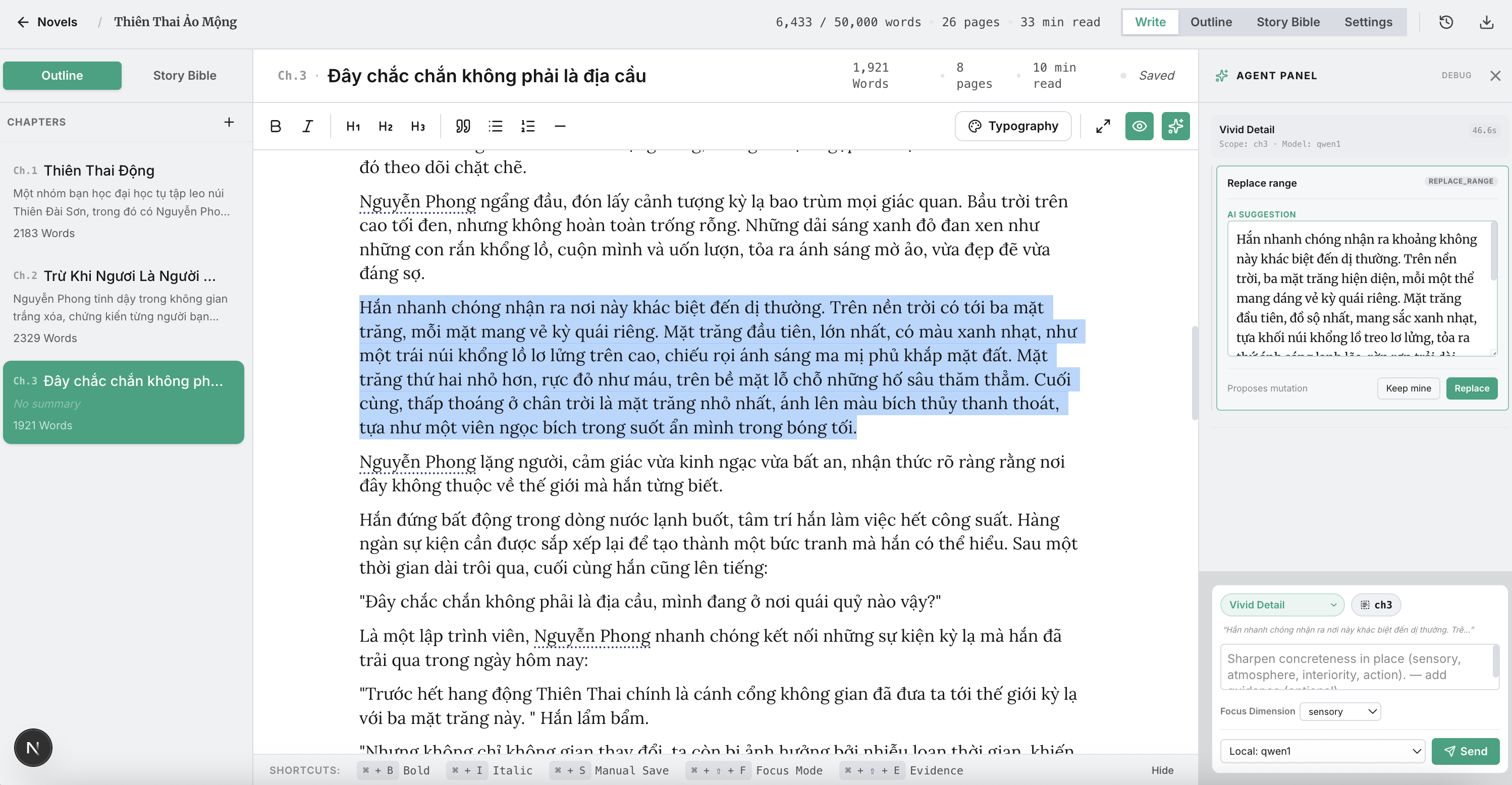Insert a block quote
The image size is (1512, 785).
click(463, 126)
